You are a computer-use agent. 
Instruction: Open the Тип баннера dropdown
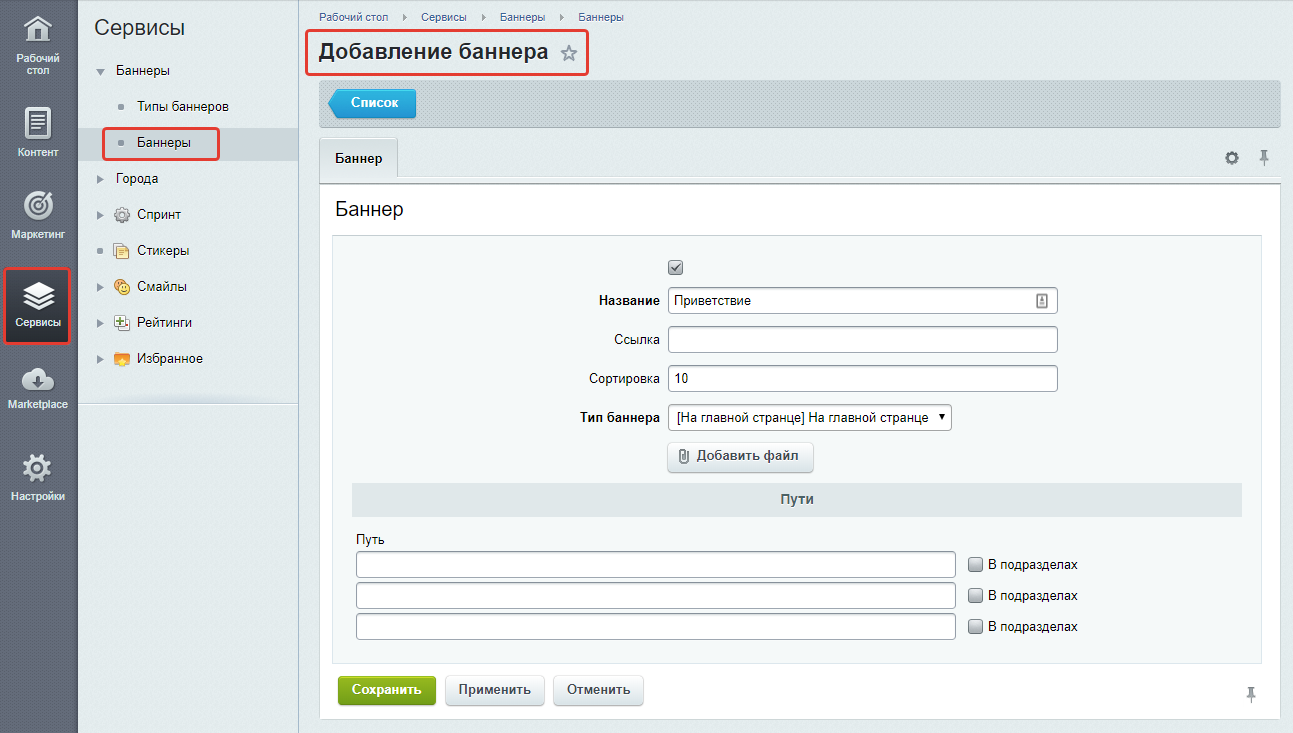click(x=809, y=418)
